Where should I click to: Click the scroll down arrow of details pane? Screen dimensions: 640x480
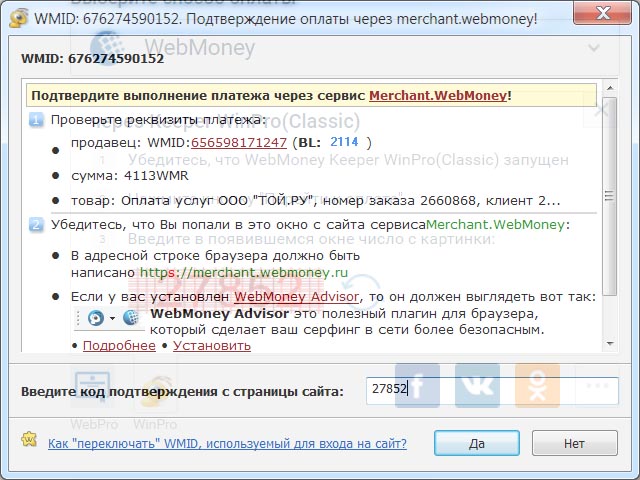pyautogui.click(x=610, y=344)
